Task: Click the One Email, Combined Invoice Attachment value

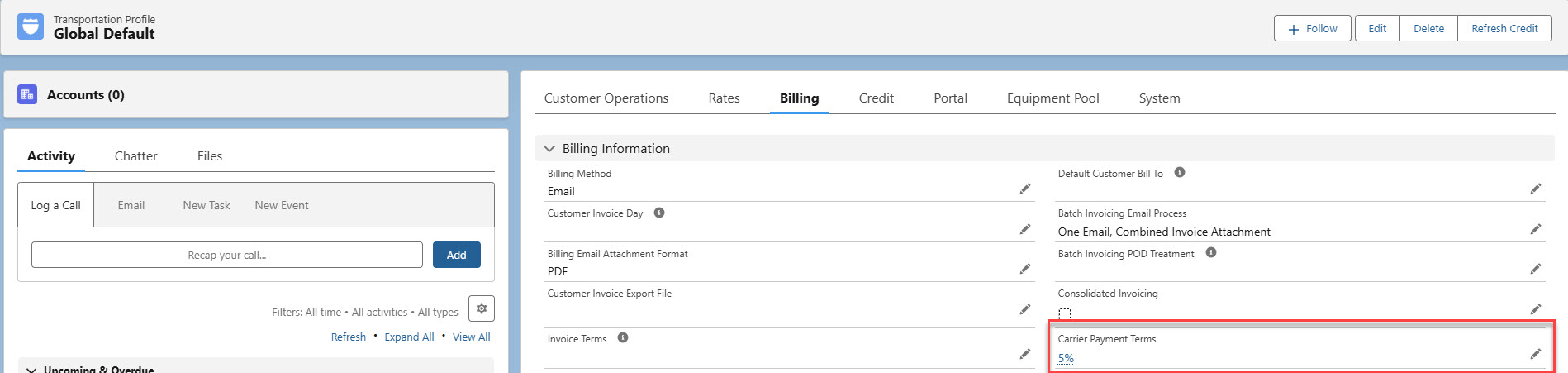Action: pyautogui.click(x=1164, y=232)
